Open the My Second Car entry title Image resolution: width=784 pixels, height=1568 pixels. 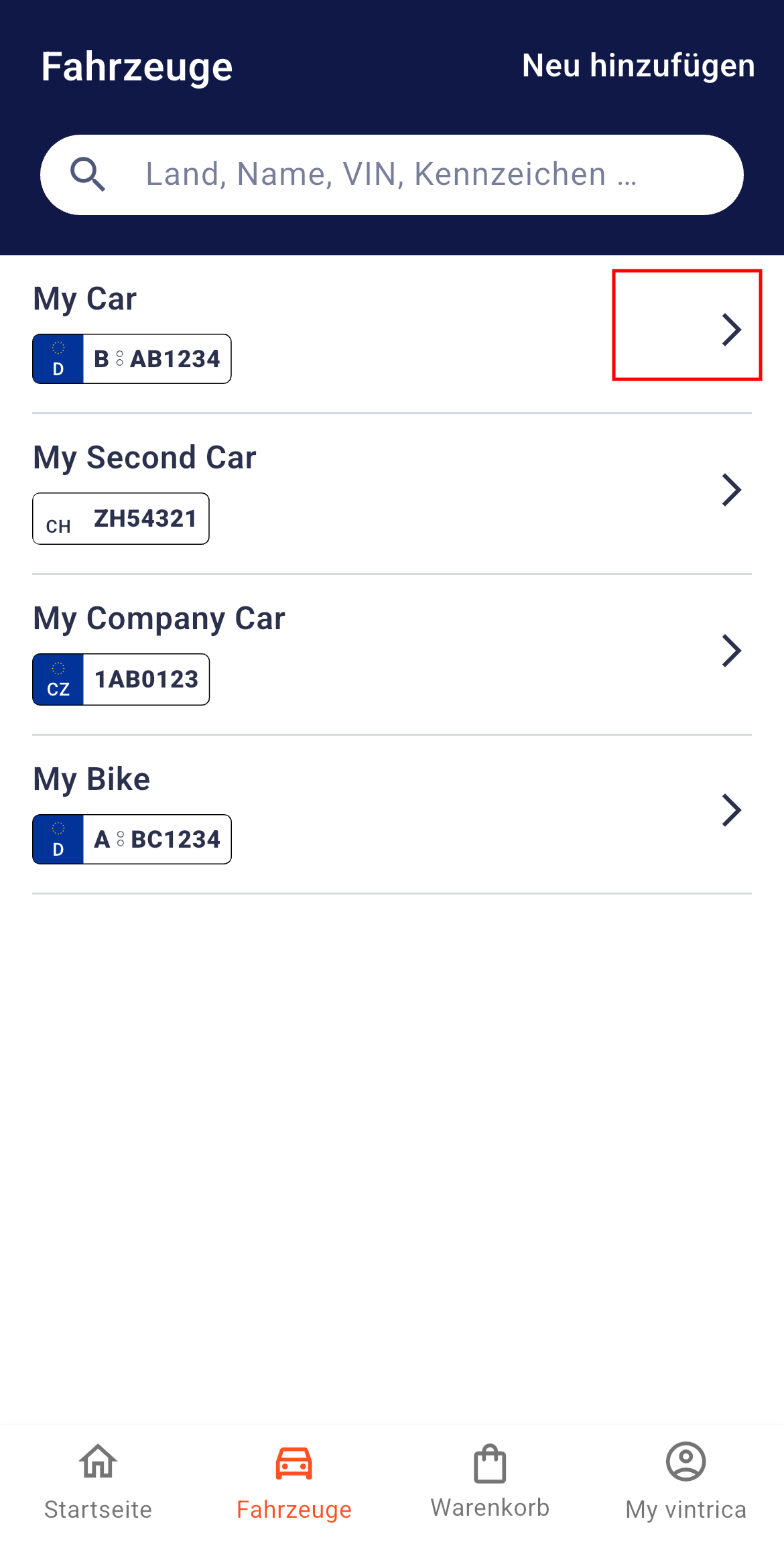[x=145, y=458]
